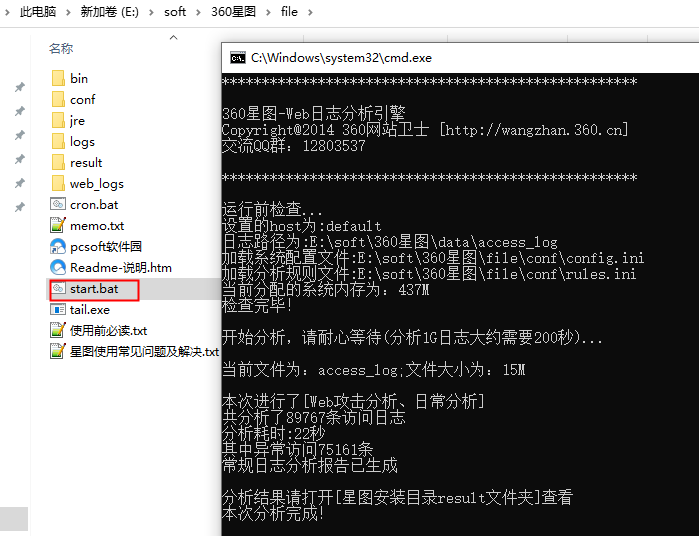The image size is (699, 536).
Task: Select the 星图使用常见问题及解决.txt file icon
Action: coord(58,351)
